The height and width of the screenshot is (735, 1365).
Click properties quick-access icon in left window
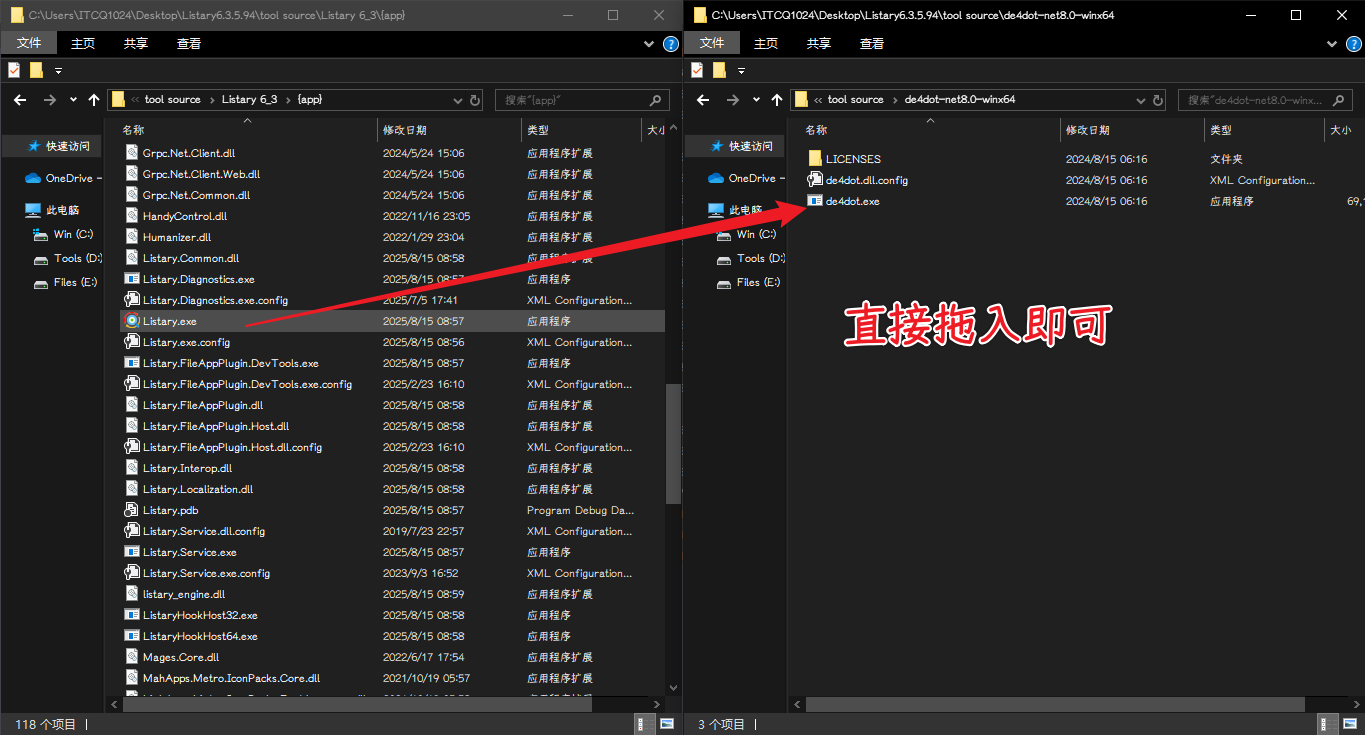click(x=14, y=70)
